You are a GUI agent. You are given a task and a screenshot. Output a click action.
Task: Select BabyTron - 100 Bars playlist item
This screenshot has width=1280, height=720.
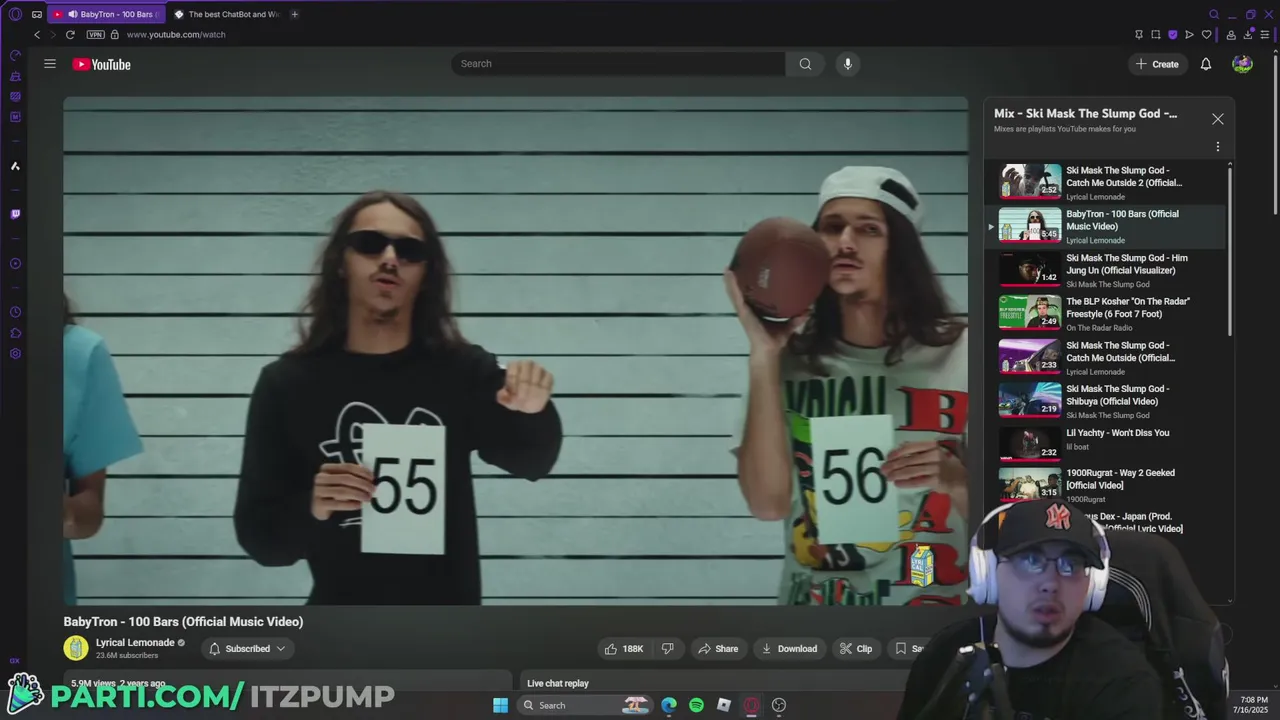pos(1105,226)
